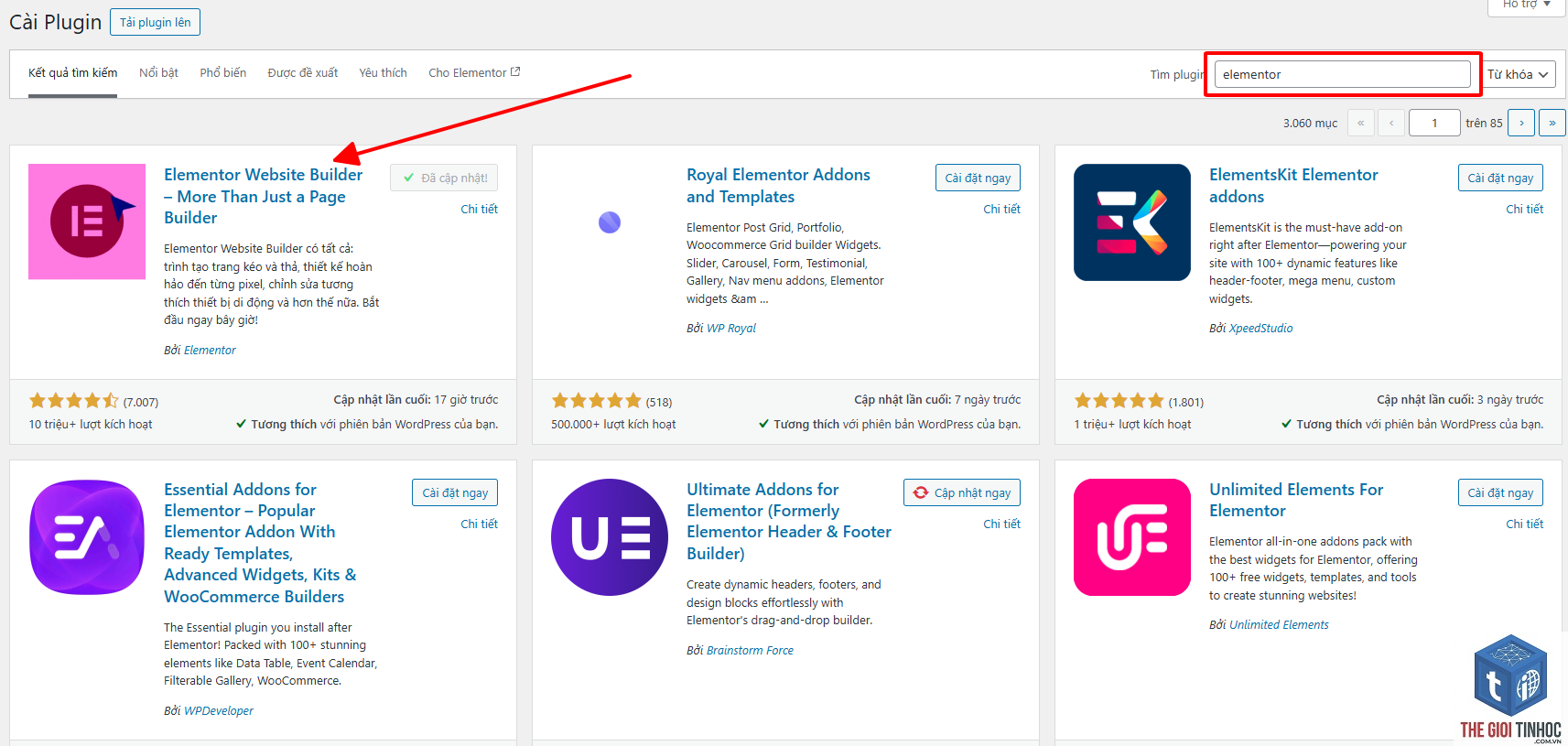The width and height of the screenshot is (1568, 746).
Task: Click the 3 ngày trước update text
Action: [x=1510, y=399]
